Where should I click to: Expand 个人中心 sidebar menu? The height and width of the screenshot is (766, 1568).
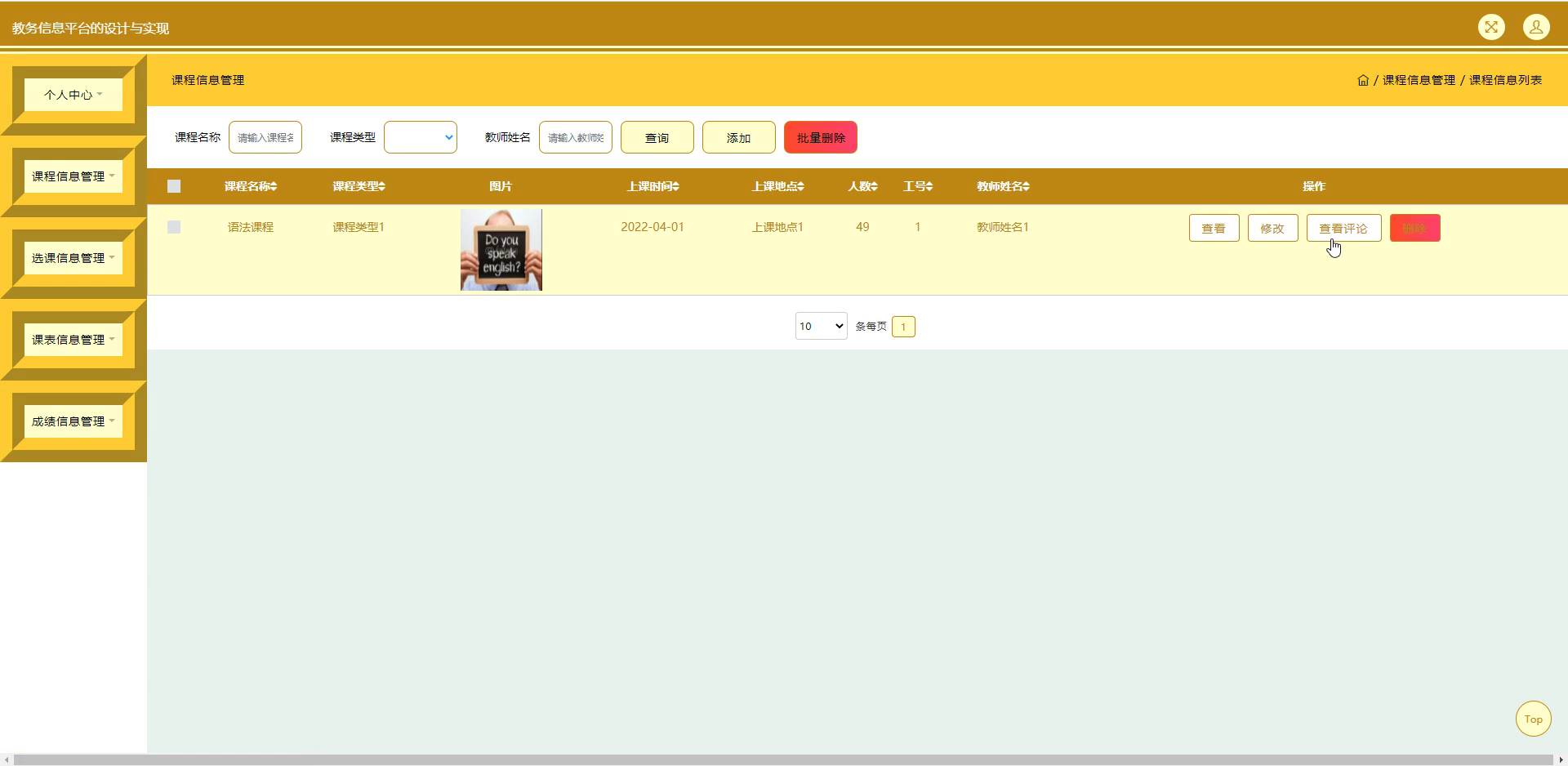point(73,95)
